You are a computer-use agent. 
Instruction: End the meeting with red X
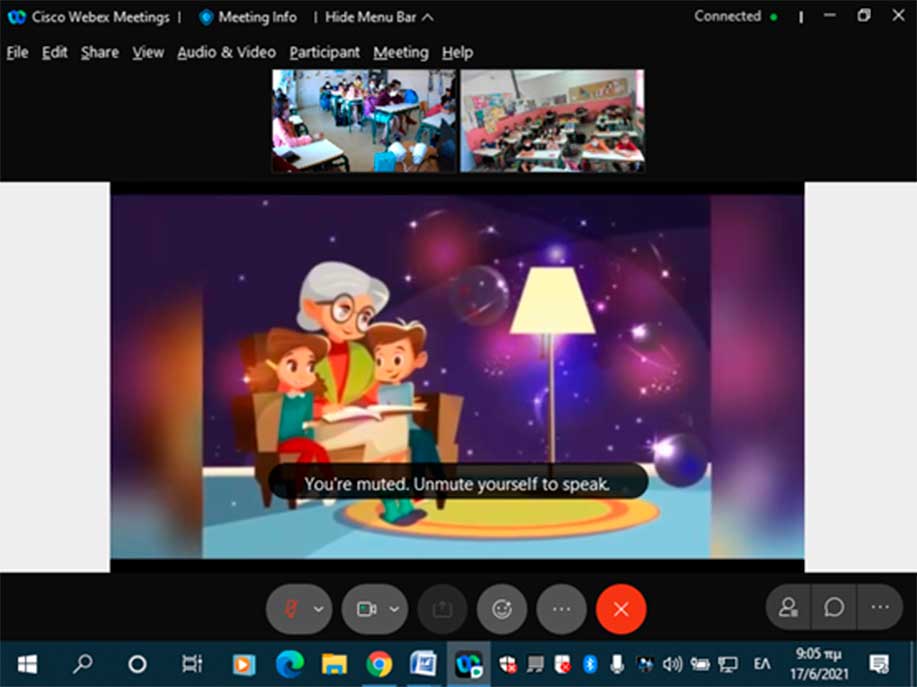point(621,609)
